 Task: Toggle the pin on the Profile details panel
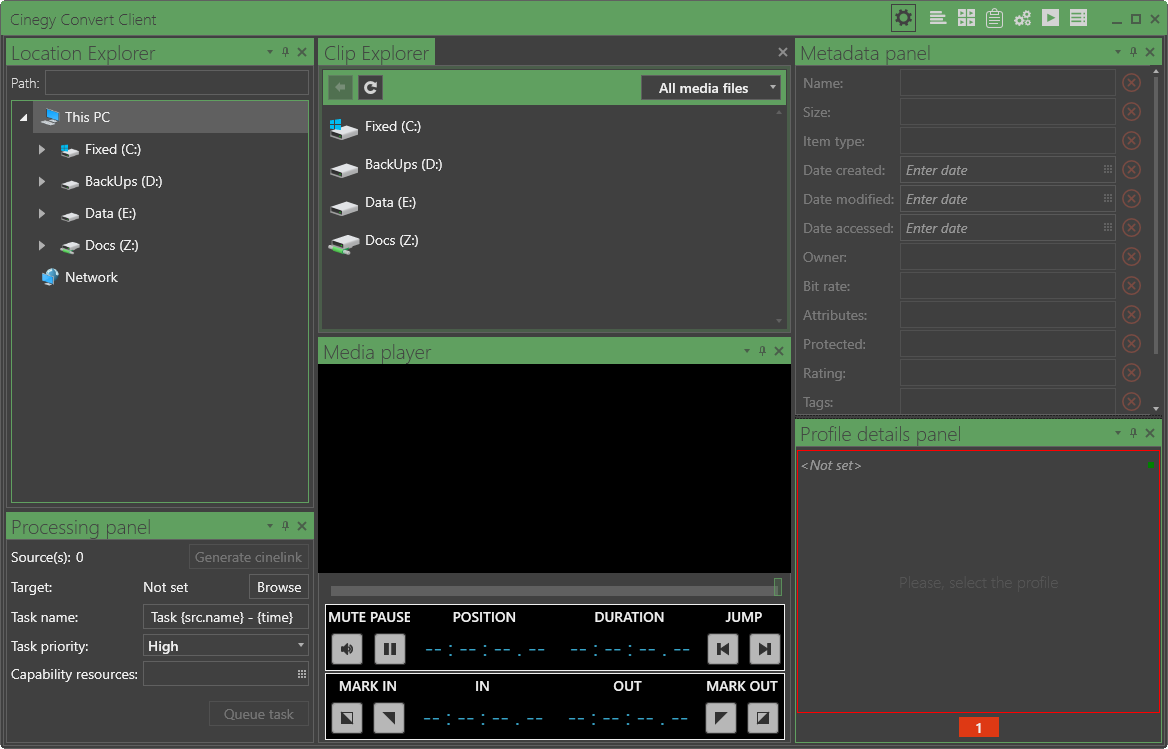(1134, 433)
